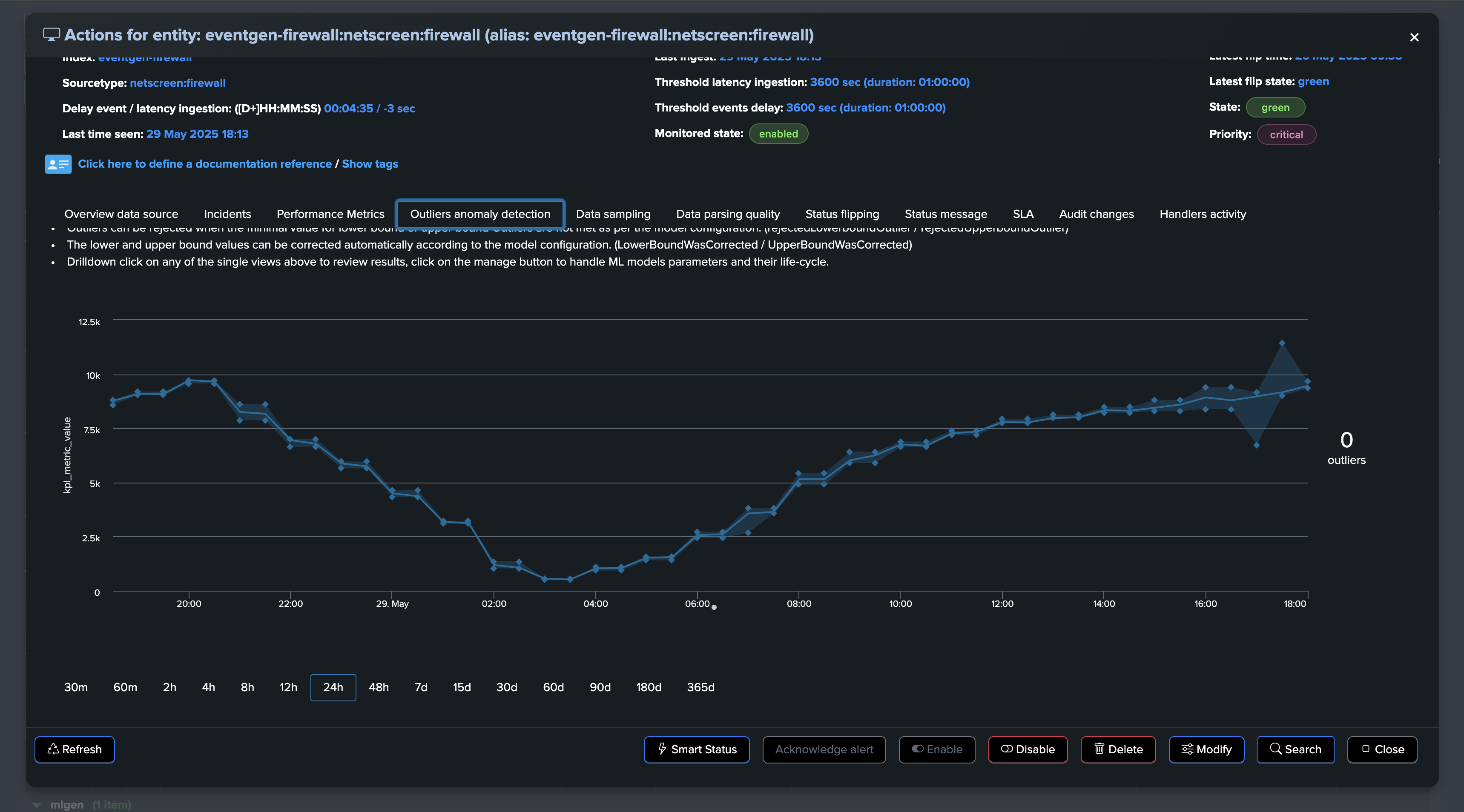Click the Delete button

click(x=1118, y=749)
